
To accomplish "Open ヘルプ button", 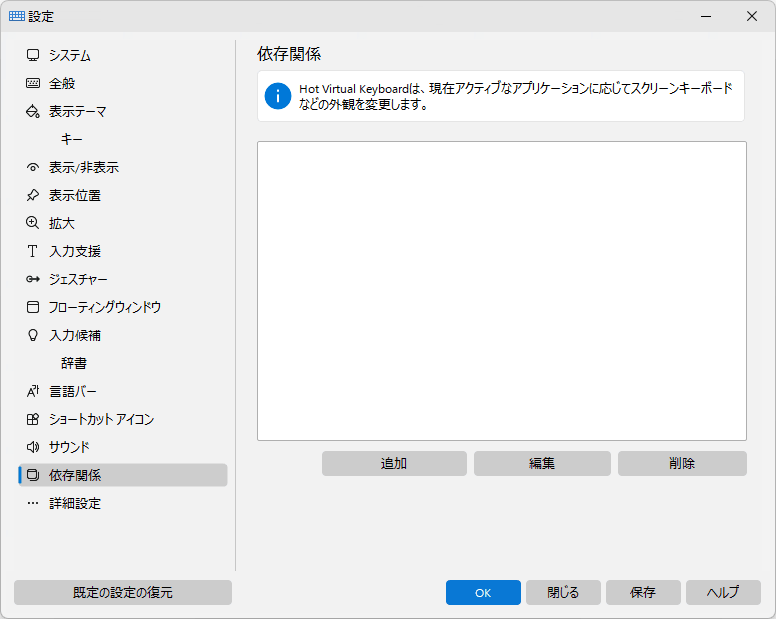I will tap(723, 592).
